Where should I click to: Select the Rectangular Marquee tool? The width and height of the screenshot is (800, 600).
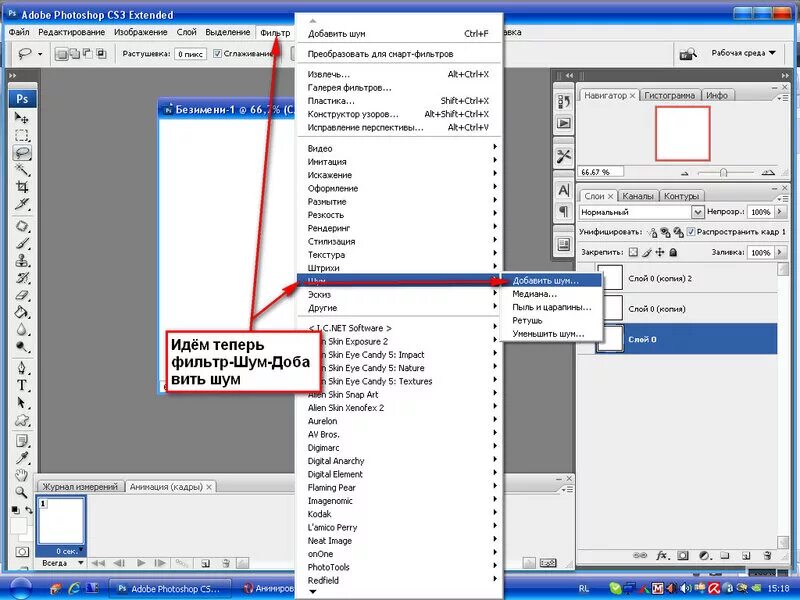21,135
